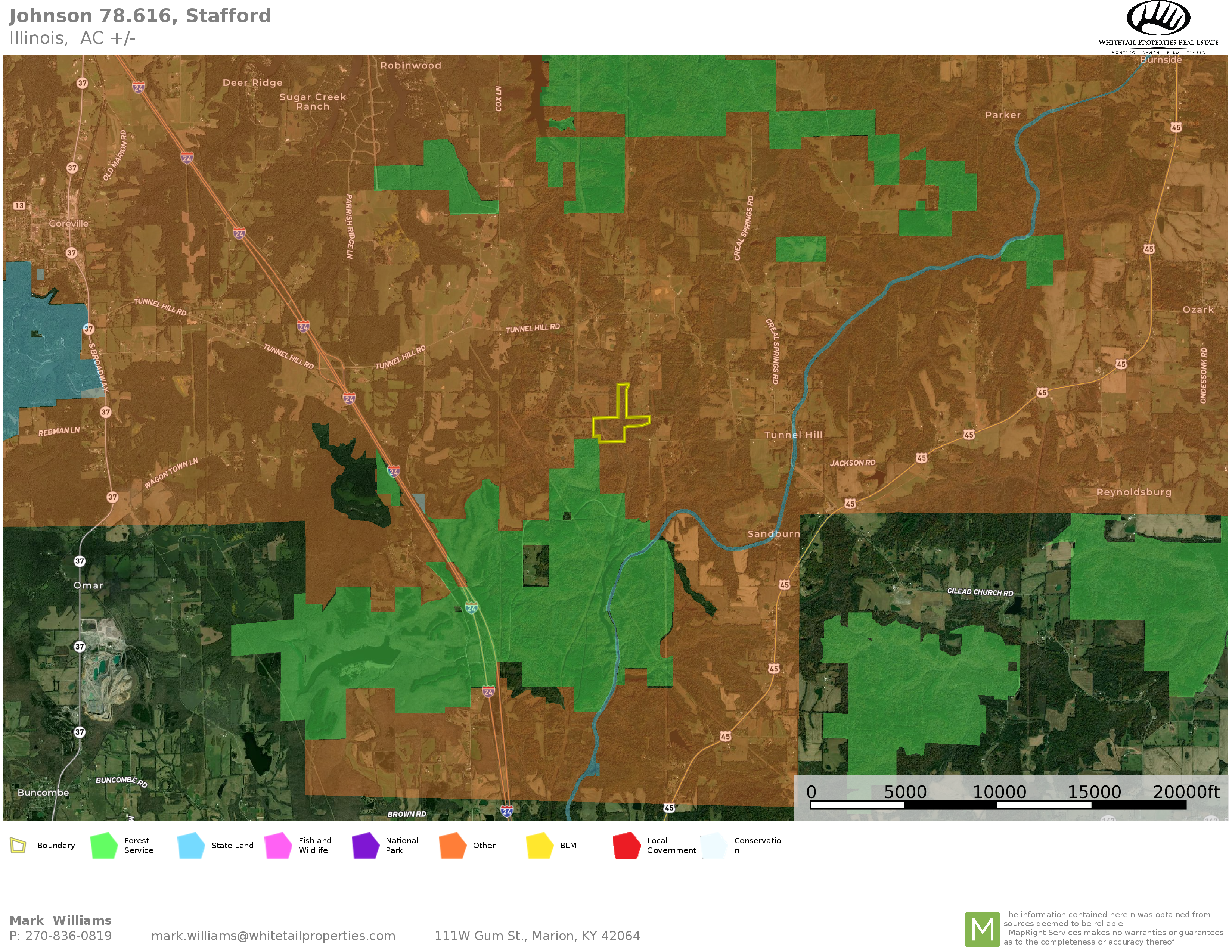Viewport: 1232px width, 952px height.
Task: Click the email address mark.williams@whitetailproperties.com
Action: (273, 936)
